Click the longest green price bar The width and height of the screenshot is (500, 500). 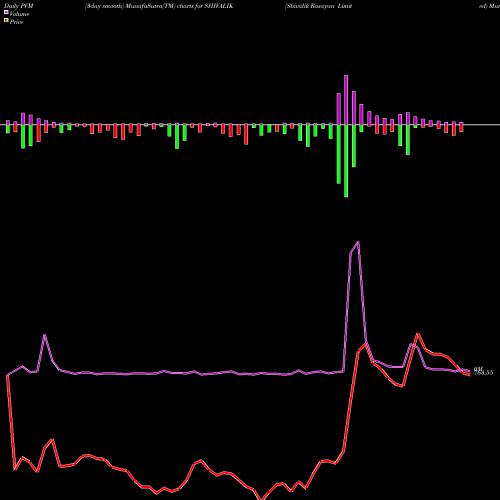coord(346,161)
